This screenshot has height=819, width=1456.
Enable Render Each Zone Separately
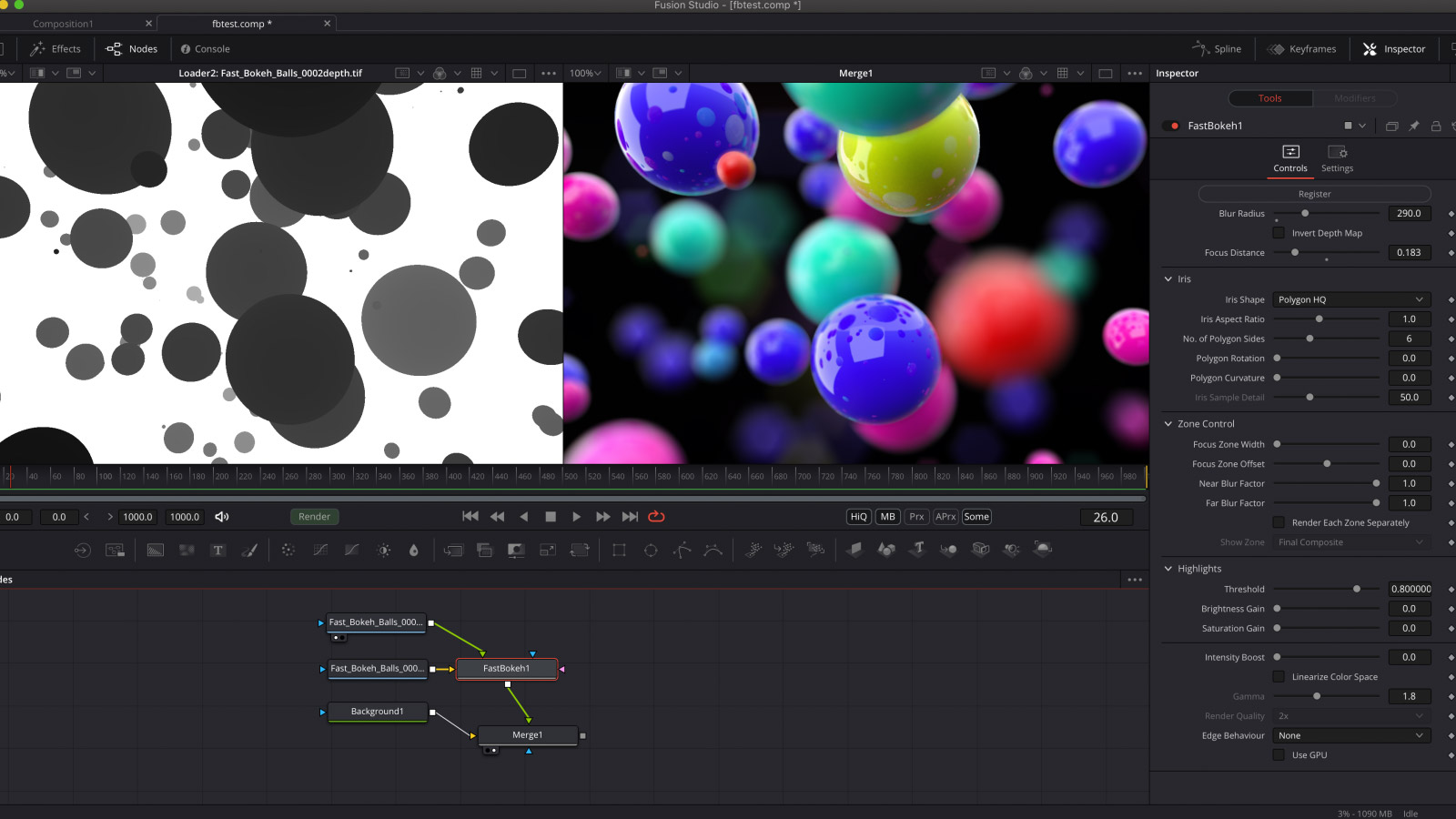pos(1279,522)
